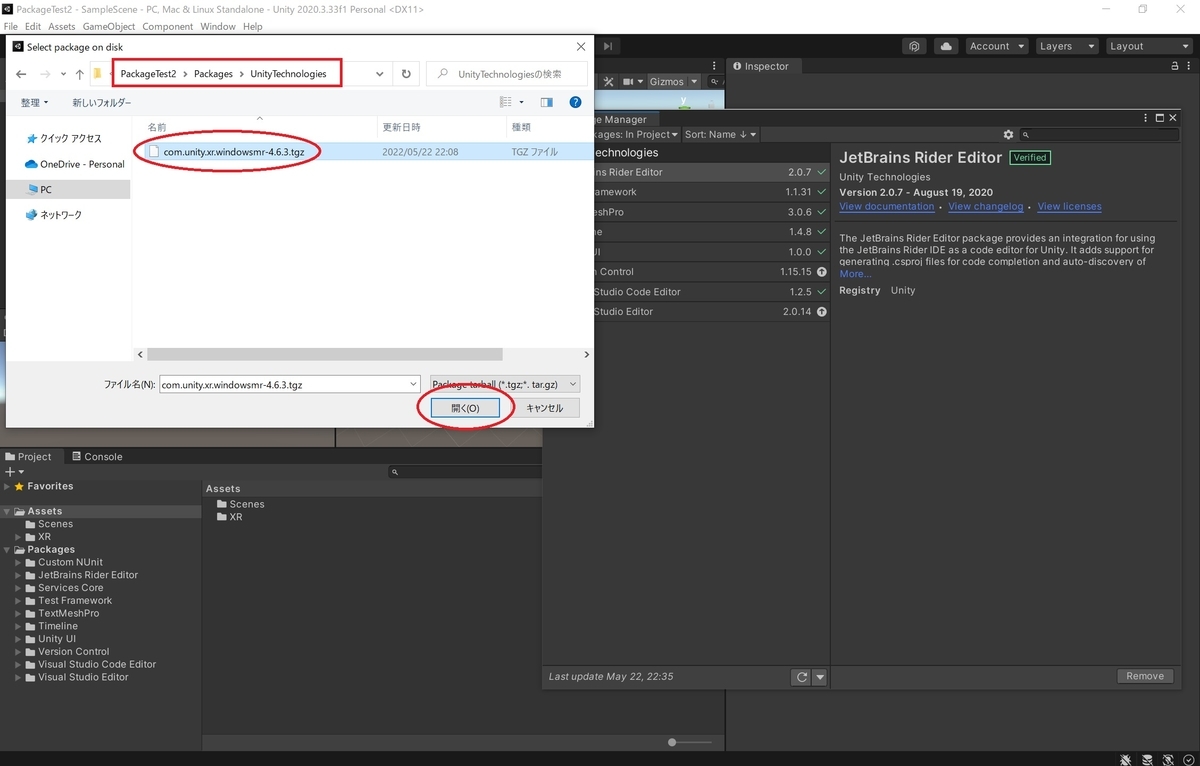Select Visual Studio Code Editor package row
This screenshot has width=1200, height=766.
687,292
